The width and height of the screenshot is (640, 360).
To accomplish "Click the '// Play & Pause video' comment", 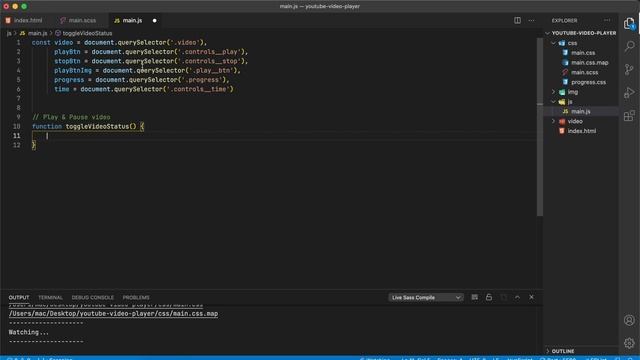I will (x=71, y=117).
